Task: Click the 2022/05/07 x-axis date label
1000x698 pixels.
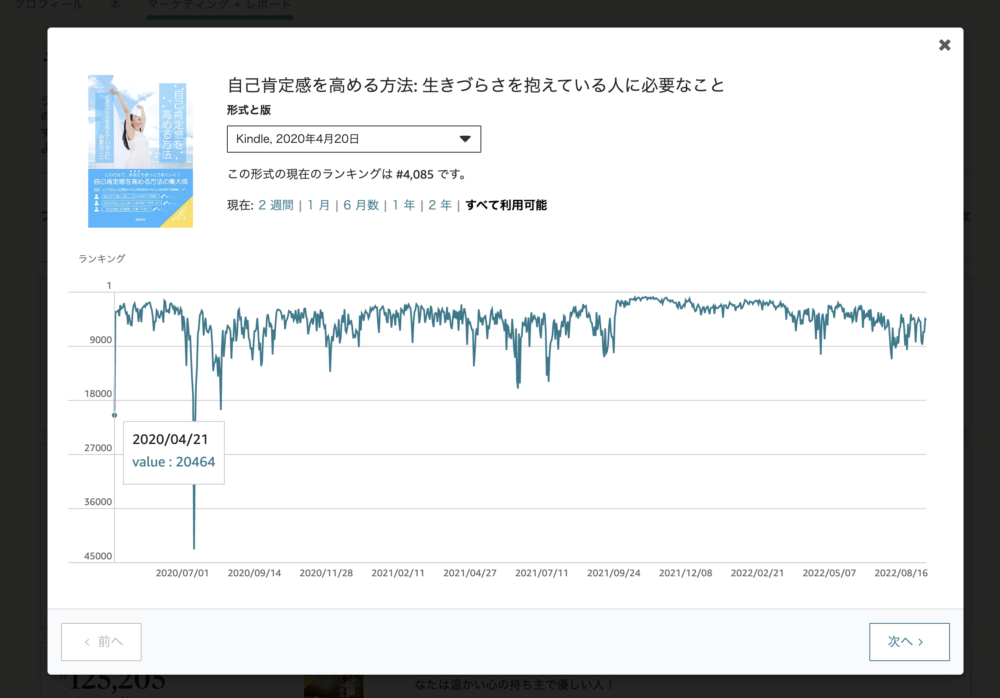Action: pos(829,573)
